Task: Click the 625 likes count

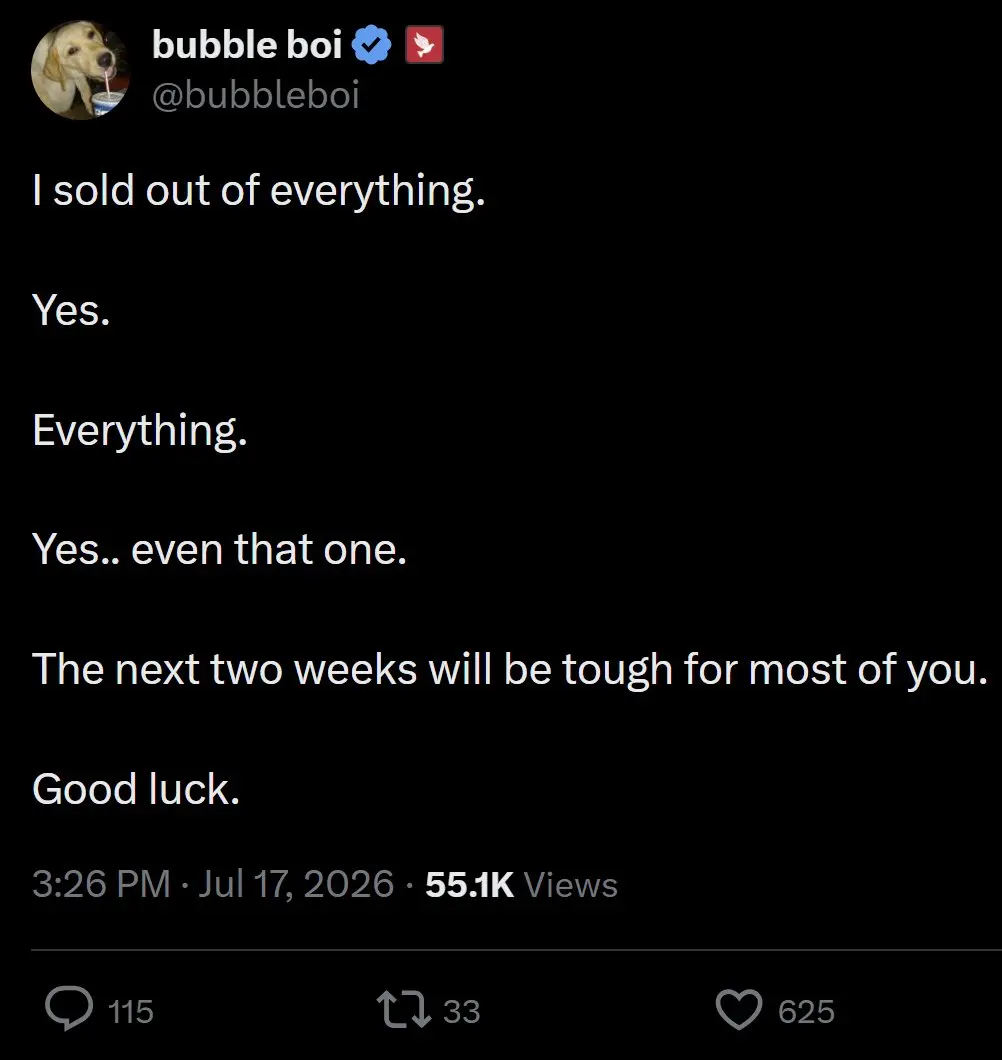Action: click(x=806, y=1011)
